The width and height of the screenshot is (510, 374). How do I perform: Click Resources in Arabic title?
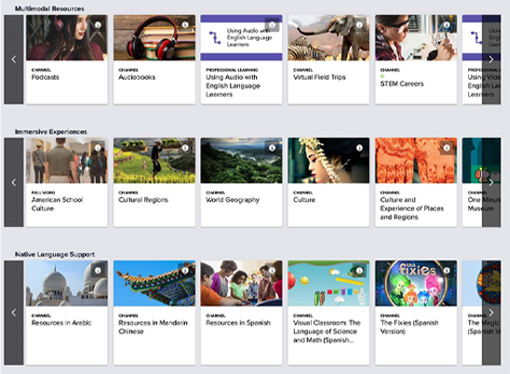click(x=61, y=323)
